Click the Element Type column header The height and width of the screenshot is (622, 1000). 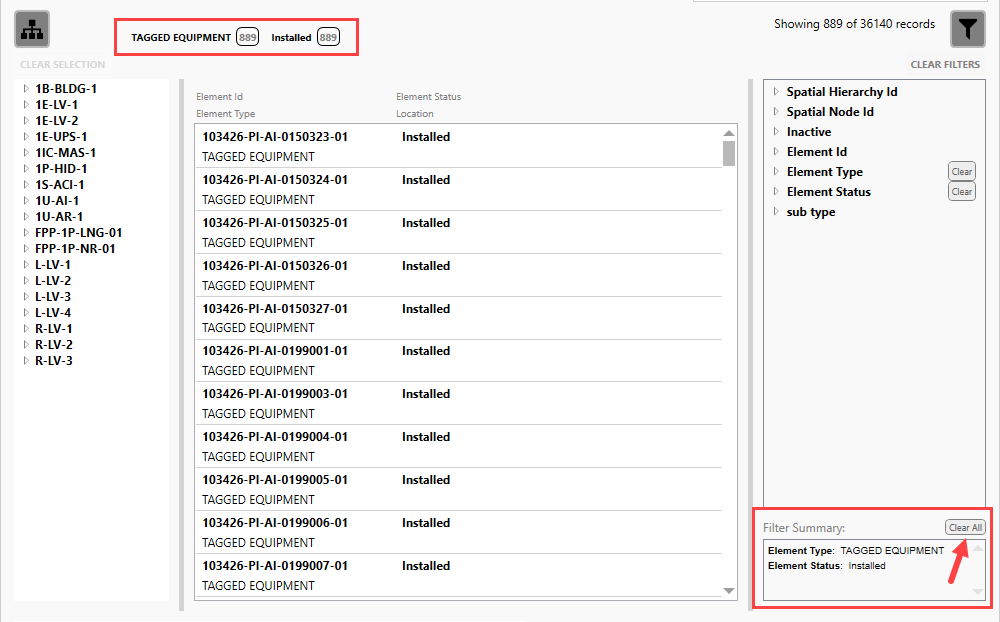pyautogui.click(x=226, y=114)
